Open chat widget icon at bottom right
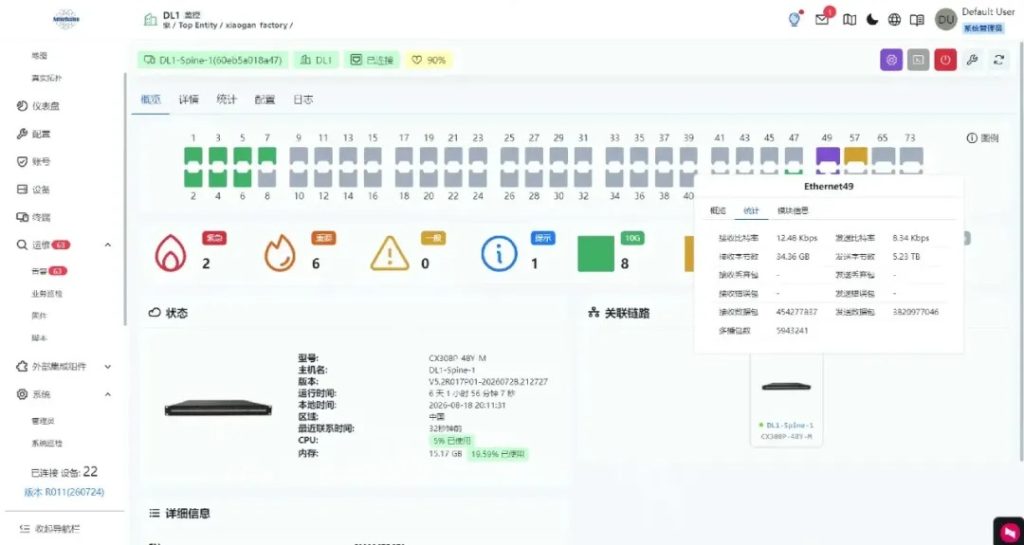Image resolution: width=1024 pixels, height=545 pixels. click(x=1009, y=530)
